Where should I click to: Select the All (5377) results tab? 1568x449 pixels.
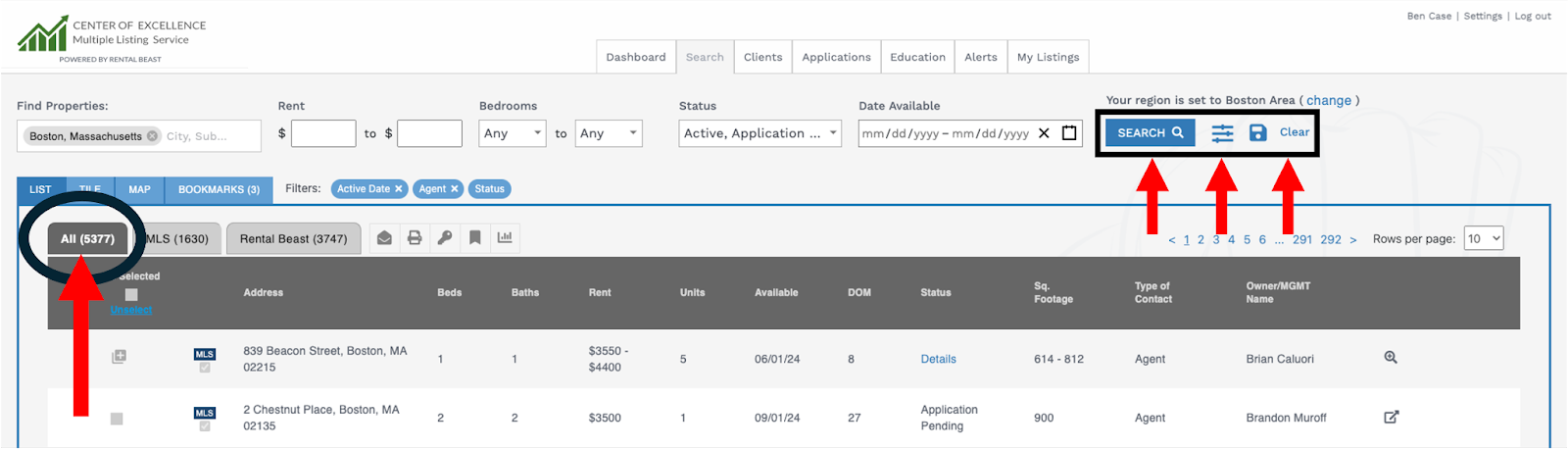pyautogui.click(x=87, y=238)
